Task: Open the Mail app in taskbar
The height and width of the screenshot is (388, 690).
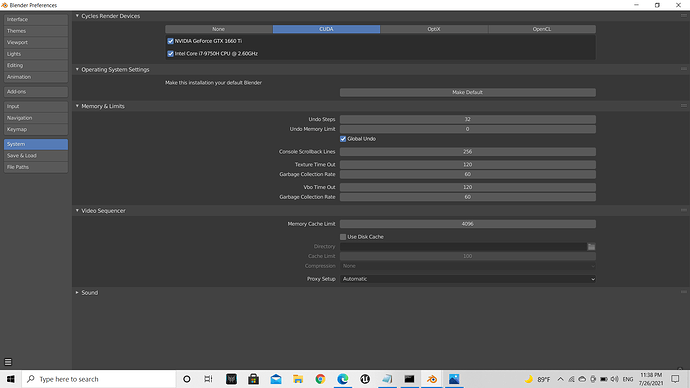Action: pos(276,379)
